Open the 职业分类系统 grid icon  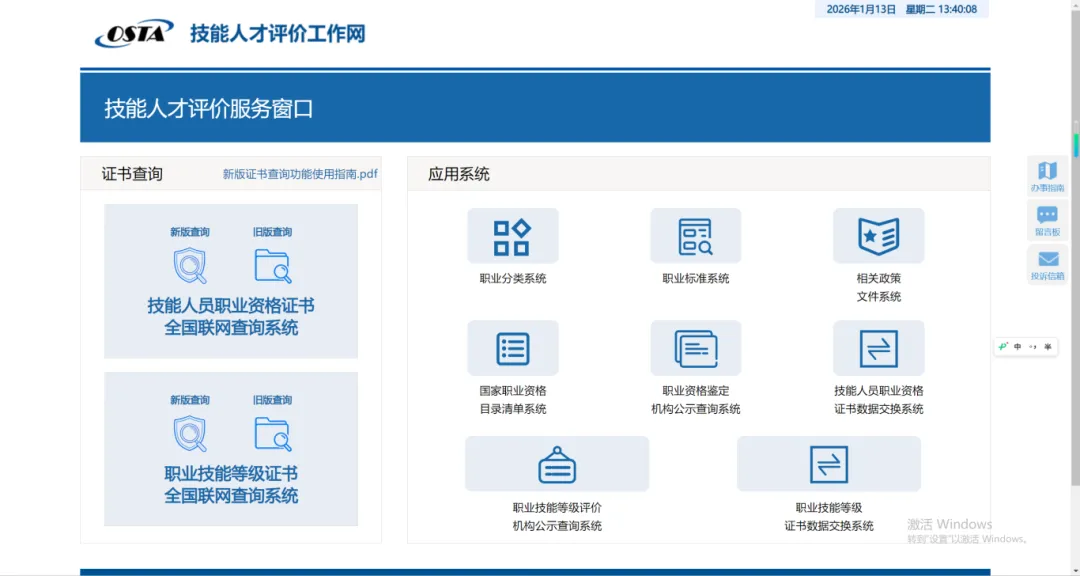512,236
